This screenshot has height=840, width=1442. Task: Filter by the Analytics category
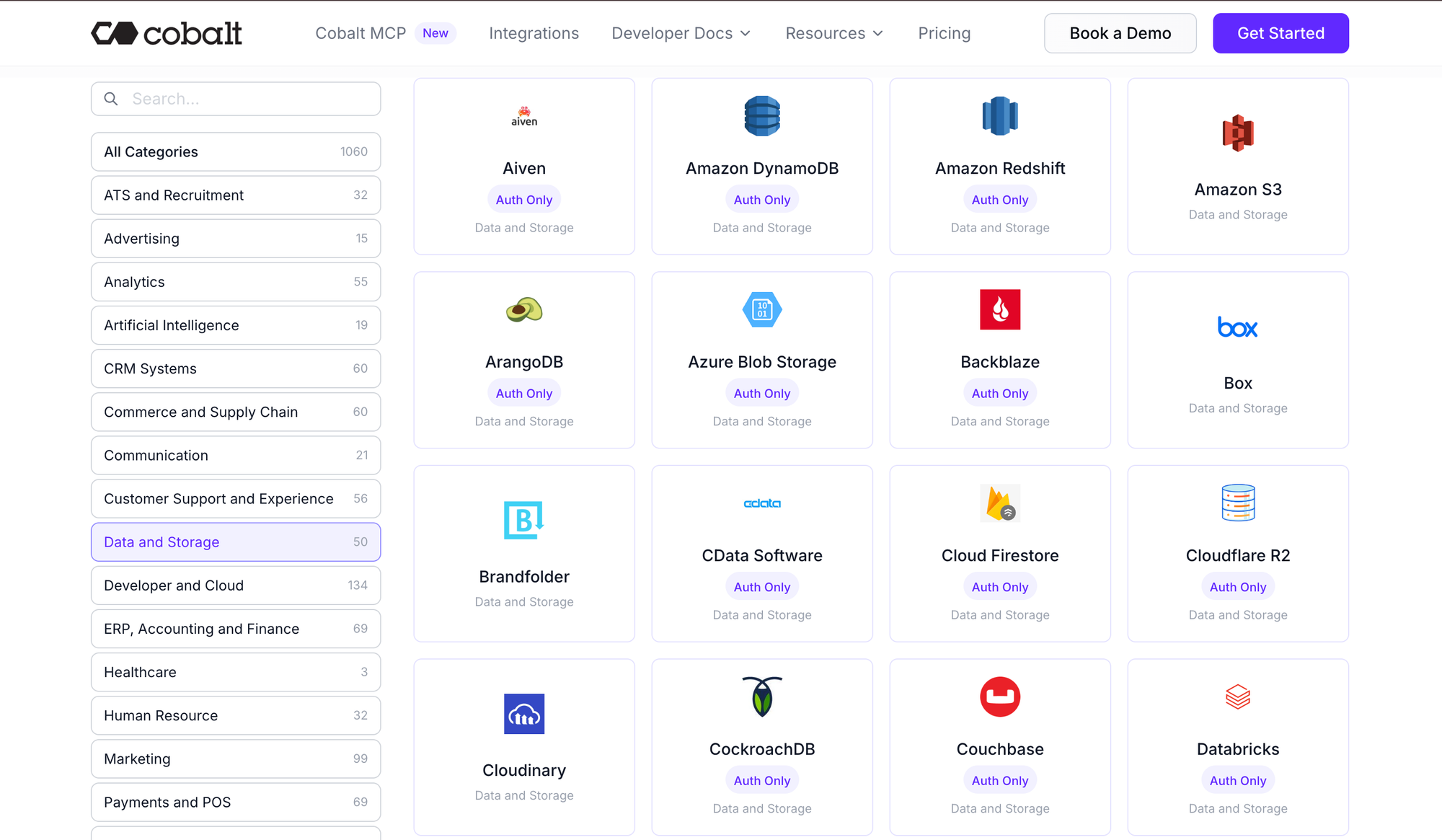(236, 281)
